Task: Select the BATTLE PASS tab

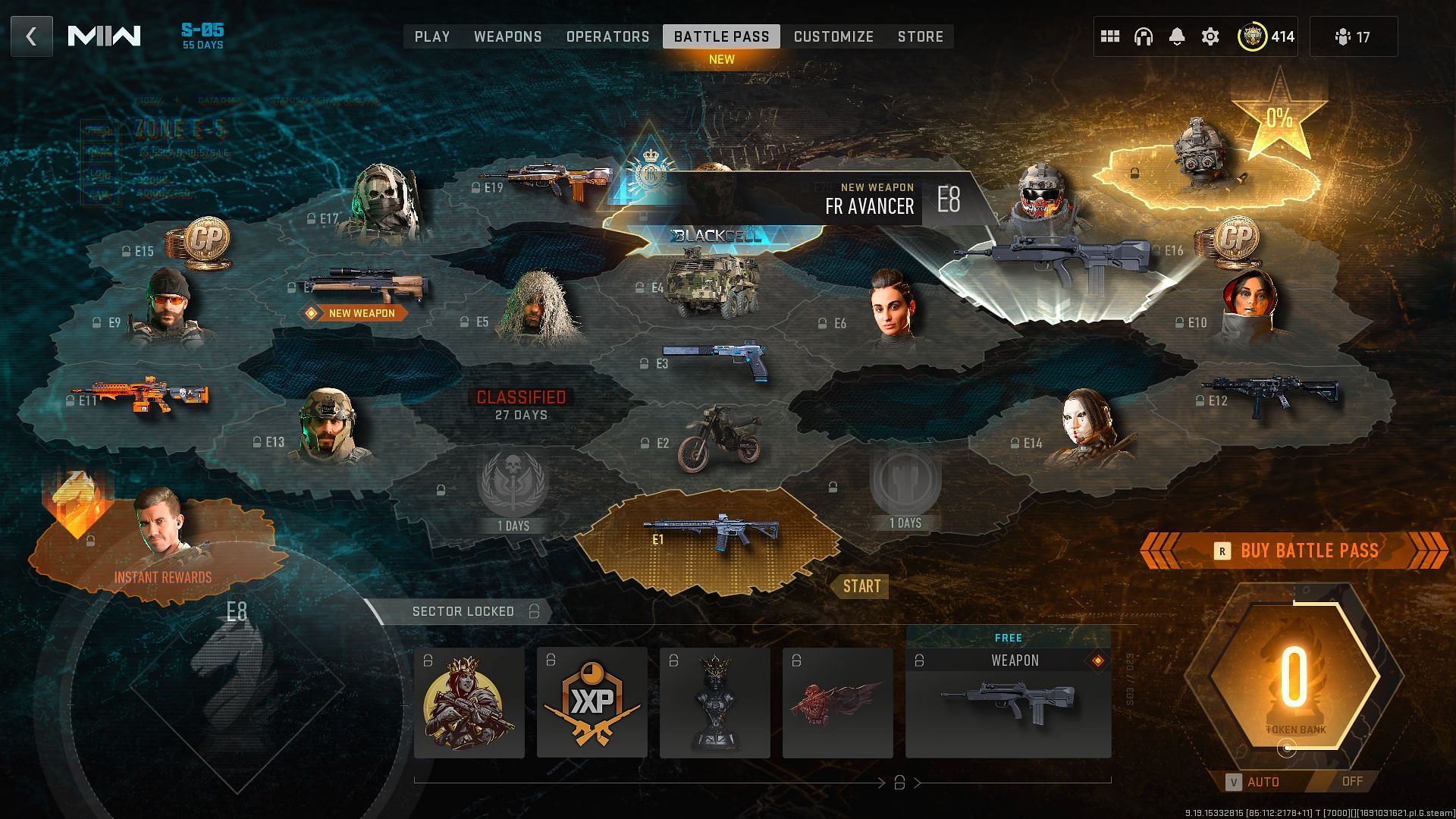Action: [x=721, y=37]
